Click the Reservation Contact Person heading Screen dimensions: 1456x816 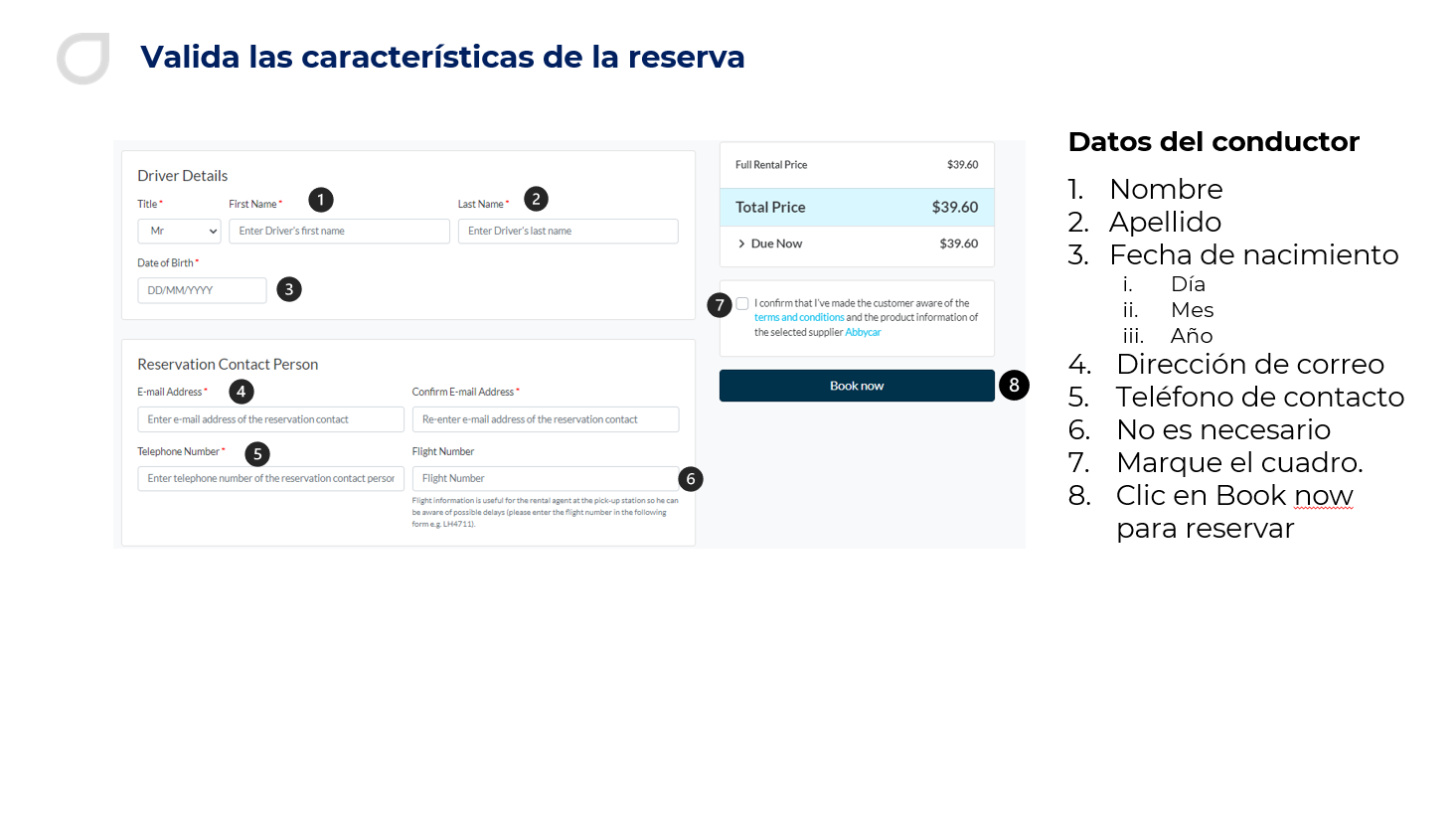click(x=228, y=365)
